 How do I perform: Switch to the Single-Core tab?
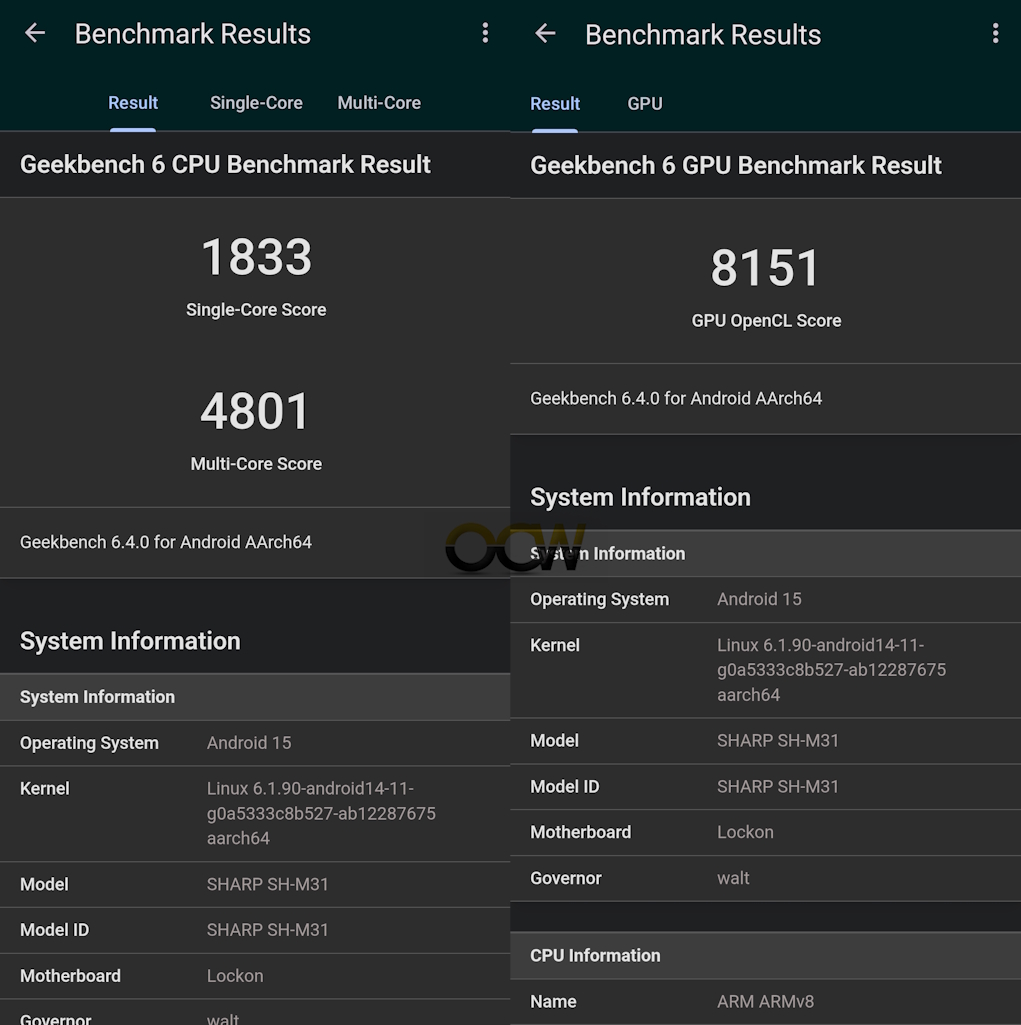pyautogui.click(x=256, y=103)
